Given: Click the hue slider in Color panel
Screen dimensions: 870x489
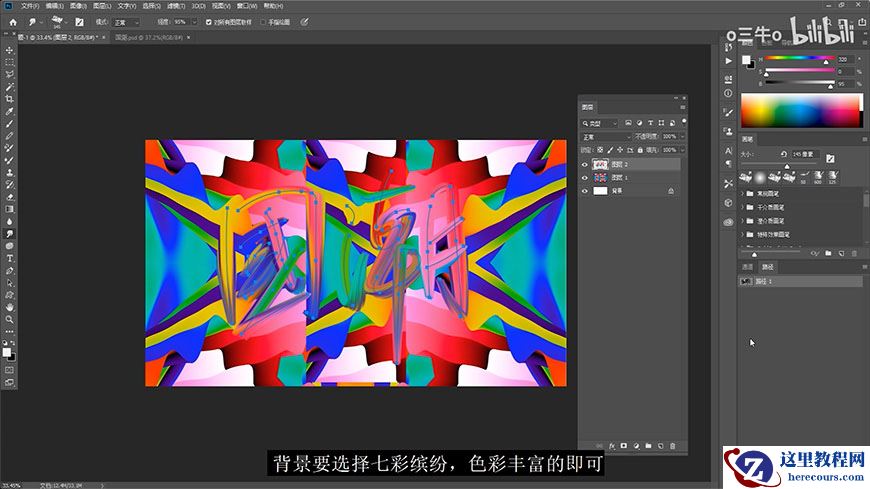Looking at the screenshot, I should click(x=800, y=58).
